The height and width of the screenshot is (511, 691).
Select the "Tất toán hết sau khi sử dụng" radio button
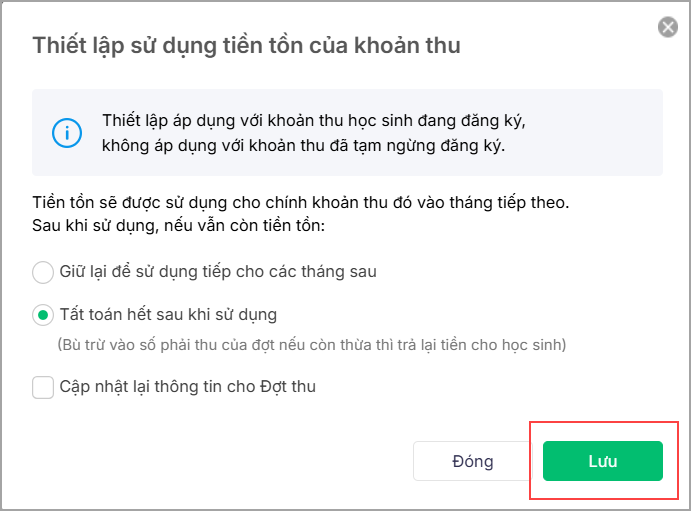(x=43, y=316)
